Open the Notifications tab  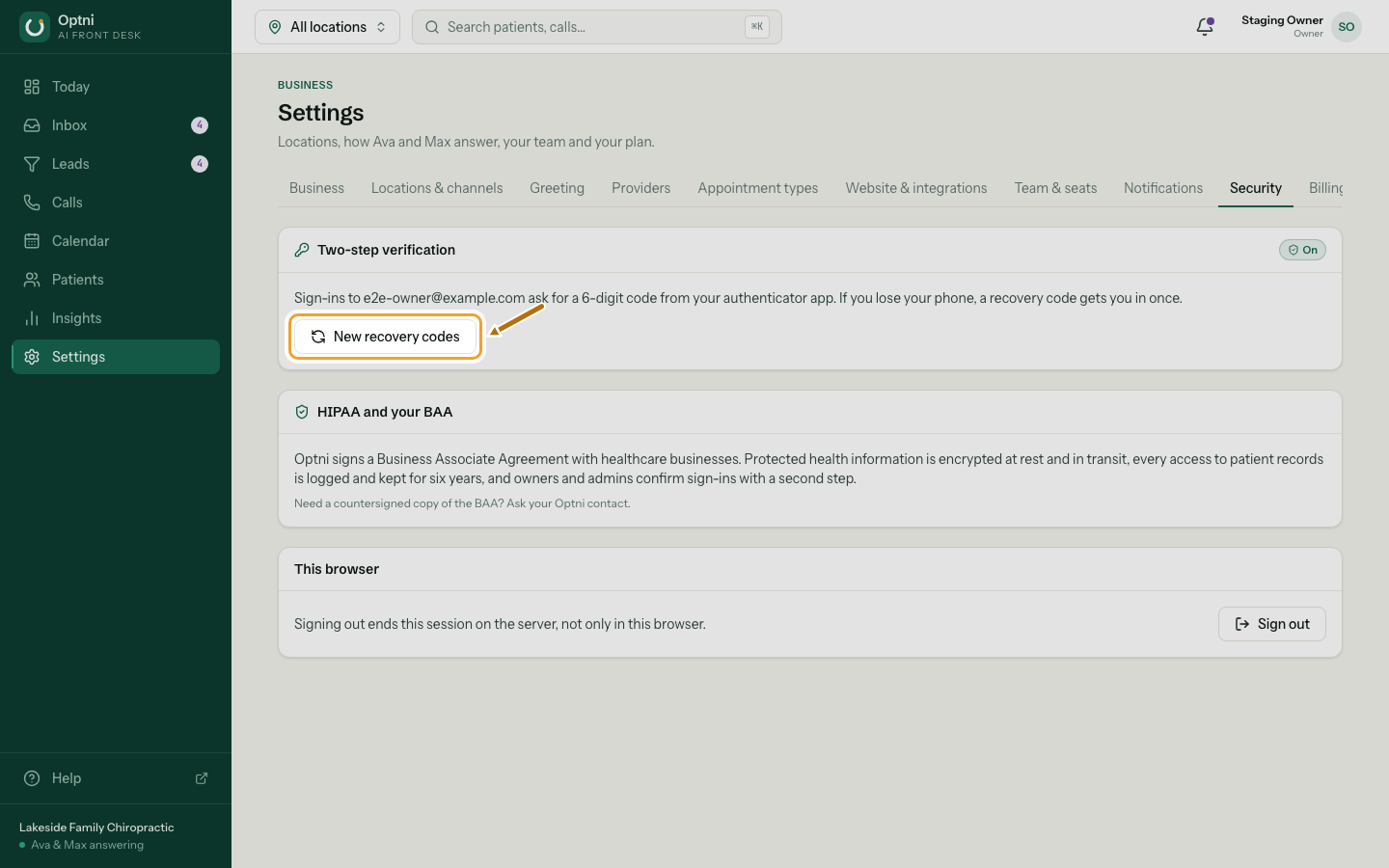1163,188
